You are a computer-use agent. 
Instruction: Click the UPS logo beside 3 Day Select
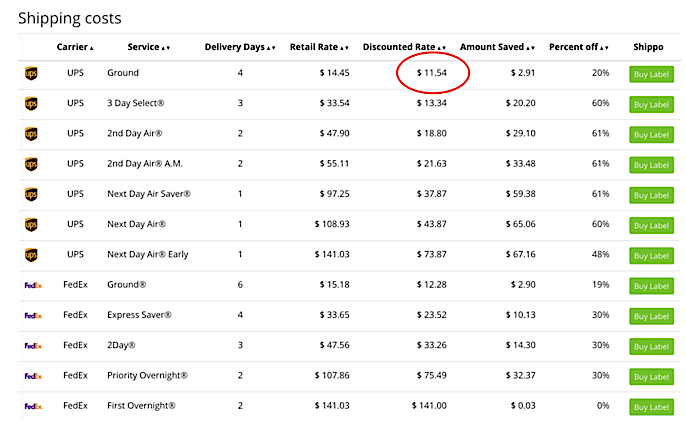click(31, 104)
